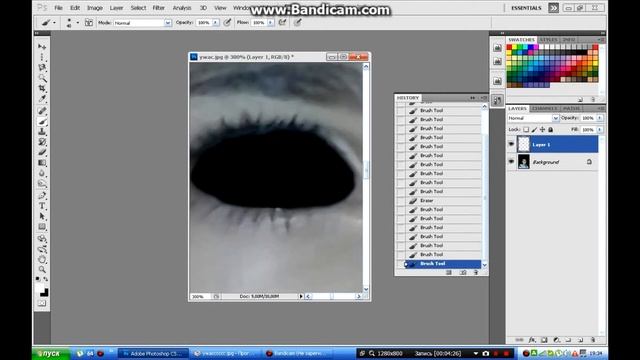Viewport: 640px width, 360px height.
Task: Select the 3D Rotate tool
Action: pyautogui.click(x=42, y=239)
